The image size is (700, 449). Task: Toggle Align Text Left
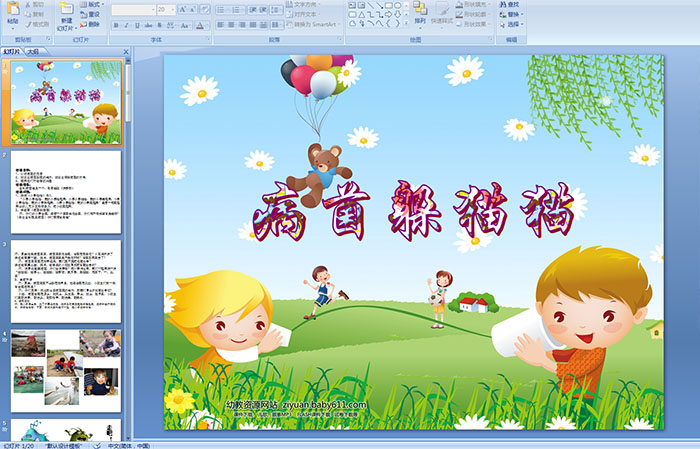[x=221, y=25]
